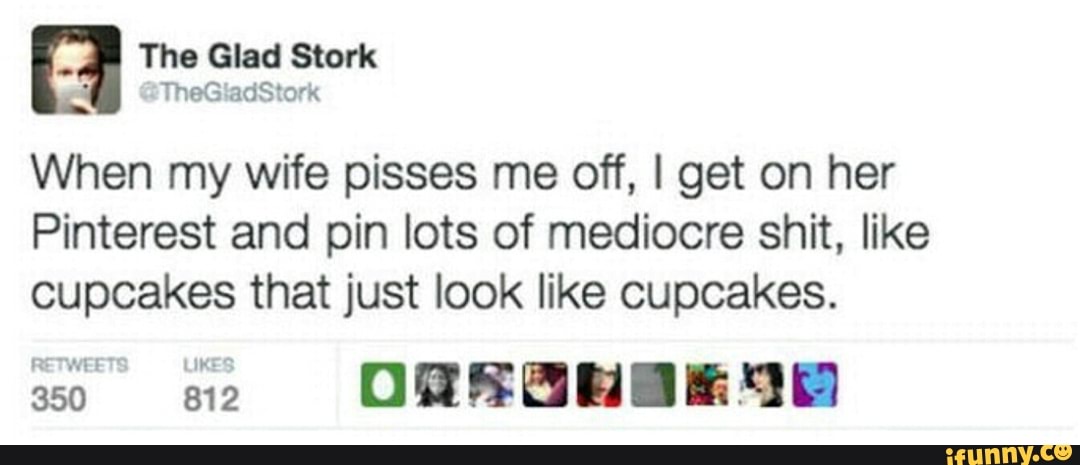View the 812 likes count
This screenshot has width=1080, height=465.
[x=211, y=398]
